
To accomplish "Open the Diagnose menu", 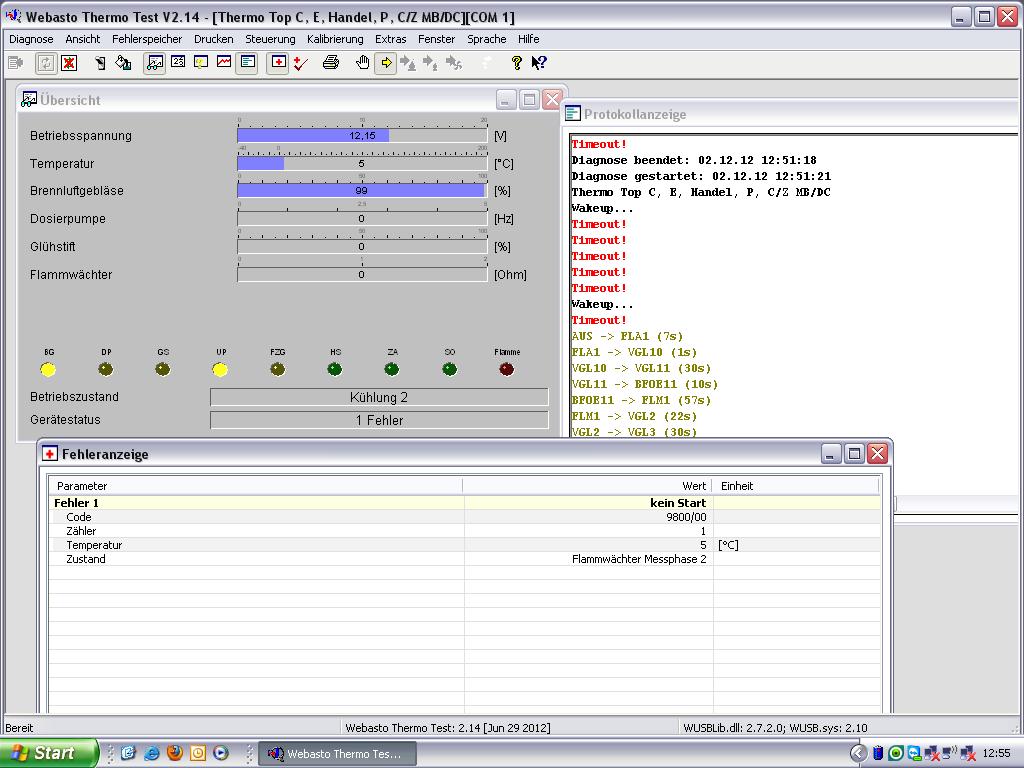I will 31,39.
